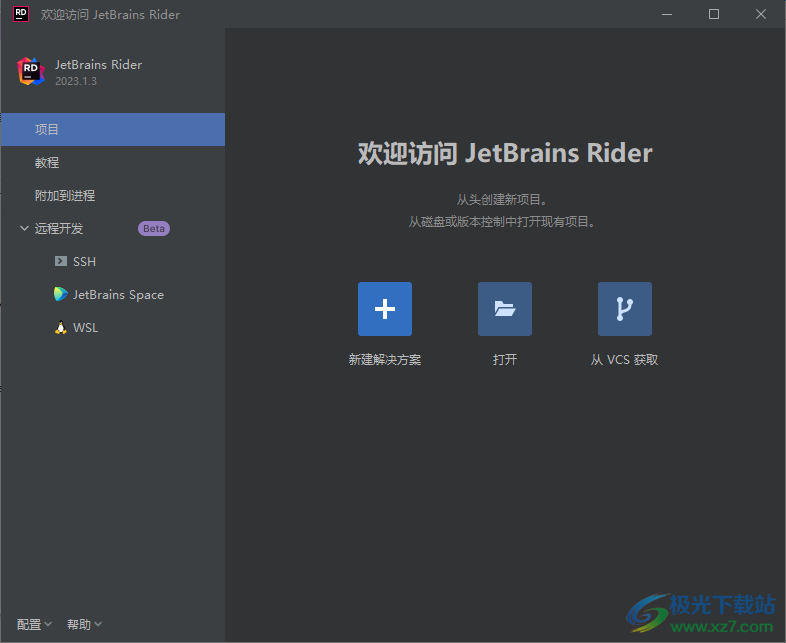Click the 新建解决方案 label
The width and height of the screenshot is (786, 643).
point(384,359)
